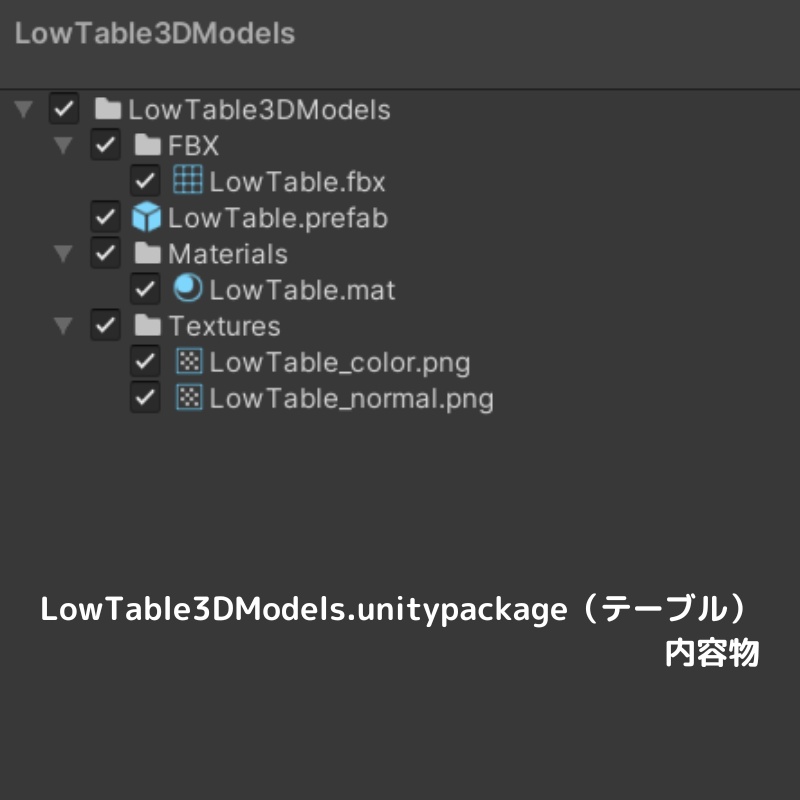Click the Materials folder icon
Image resolution: width=800 pixels, height=800 pixels.
pos(148,253)
